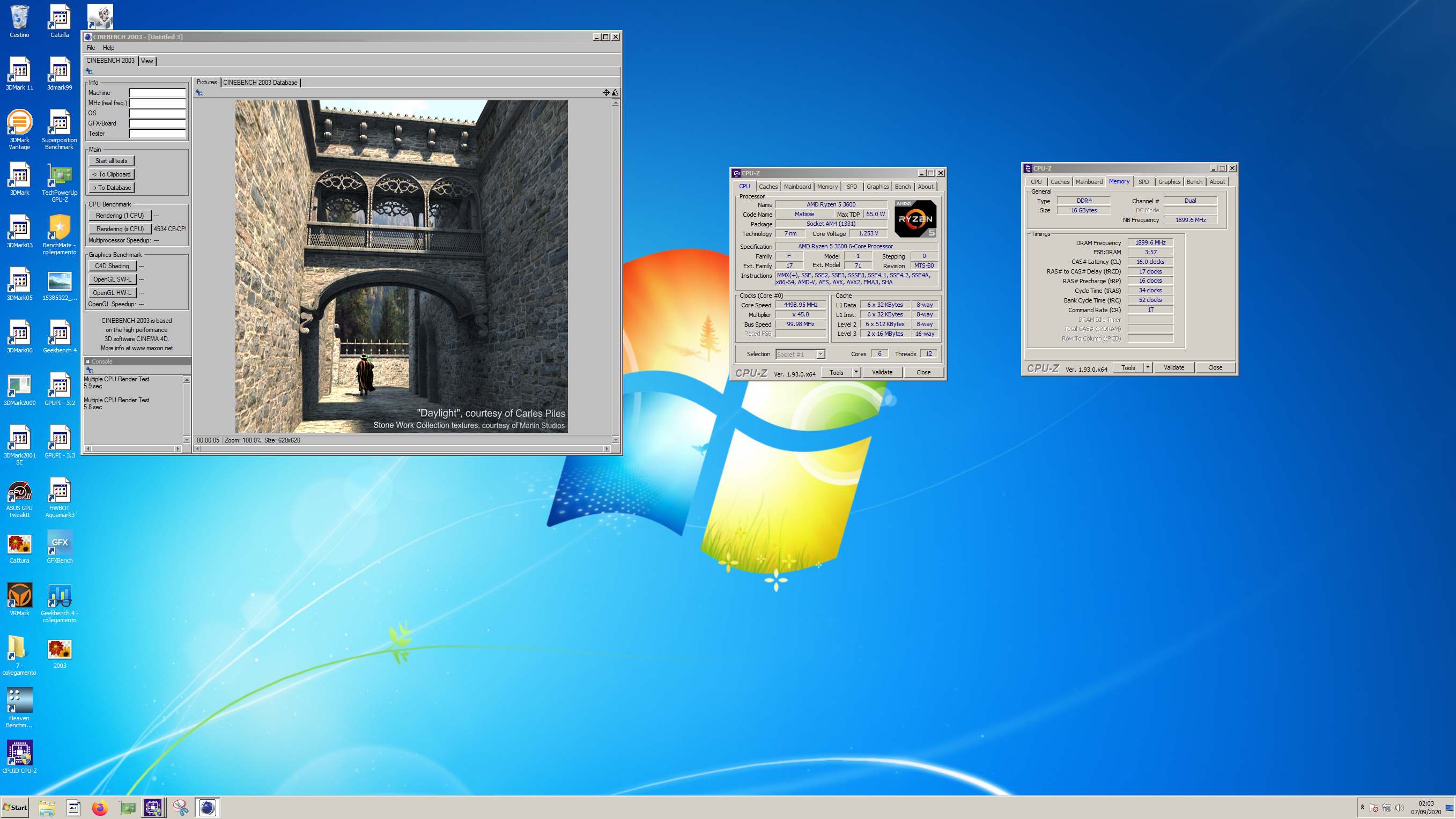The image size is (1456, 819).
Task: Launch Geekbench 4 desktop icon
Action: (60, 337)
